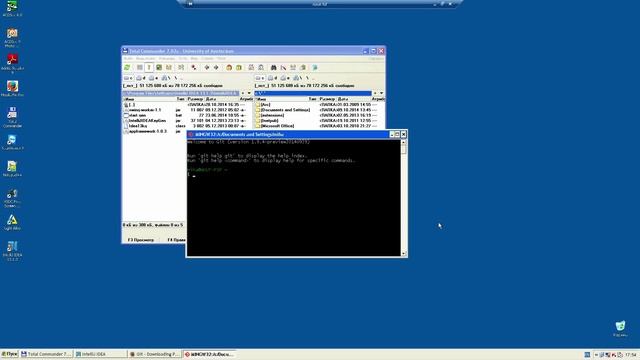
Task: Click Git console scrollbar down arrow
Action: click(403, 253)
